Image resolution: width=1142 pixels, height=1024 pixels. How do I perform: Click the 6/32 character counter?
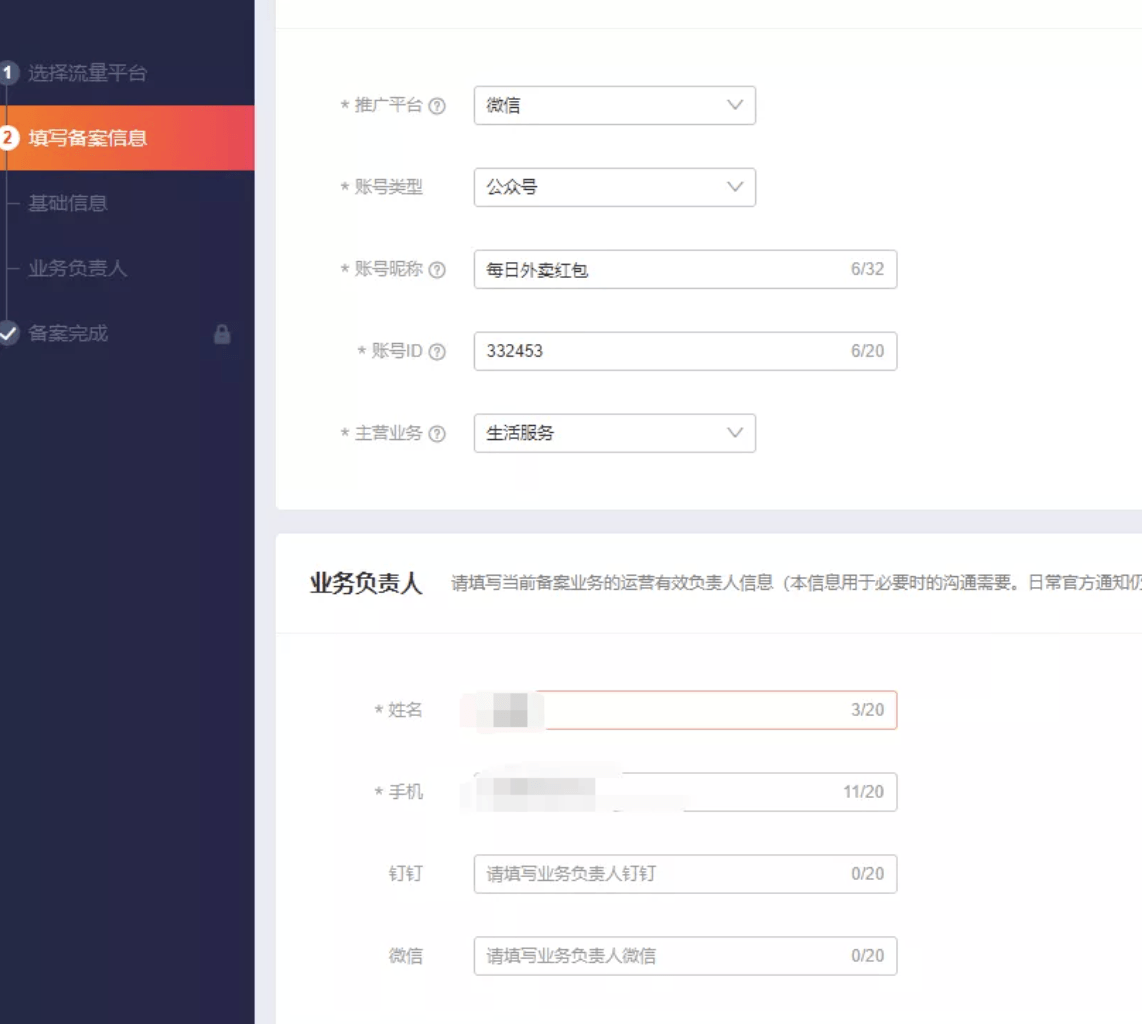pyautogui.click(x=867, y=269)
